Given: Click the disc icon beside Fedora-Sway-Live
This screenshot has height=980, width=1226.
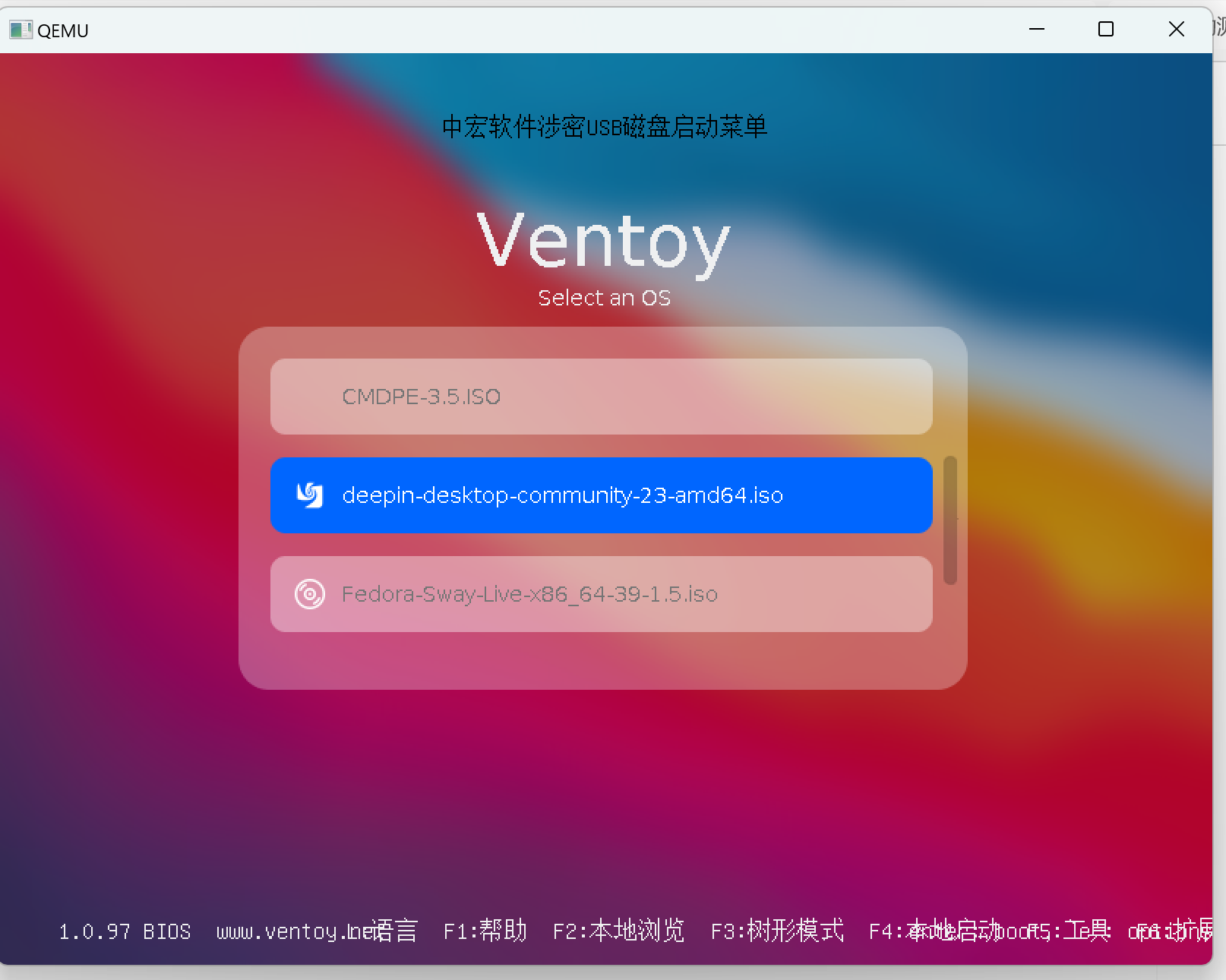Looking at the screenshot, I should 310,594.
